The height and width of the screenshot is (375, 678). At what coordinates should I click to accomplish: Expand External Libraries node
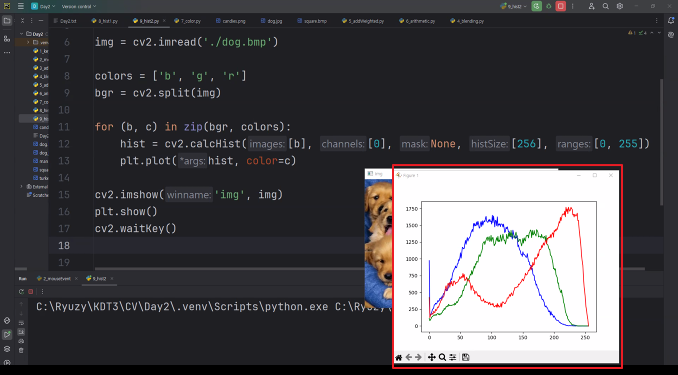[x=22, y=186]
